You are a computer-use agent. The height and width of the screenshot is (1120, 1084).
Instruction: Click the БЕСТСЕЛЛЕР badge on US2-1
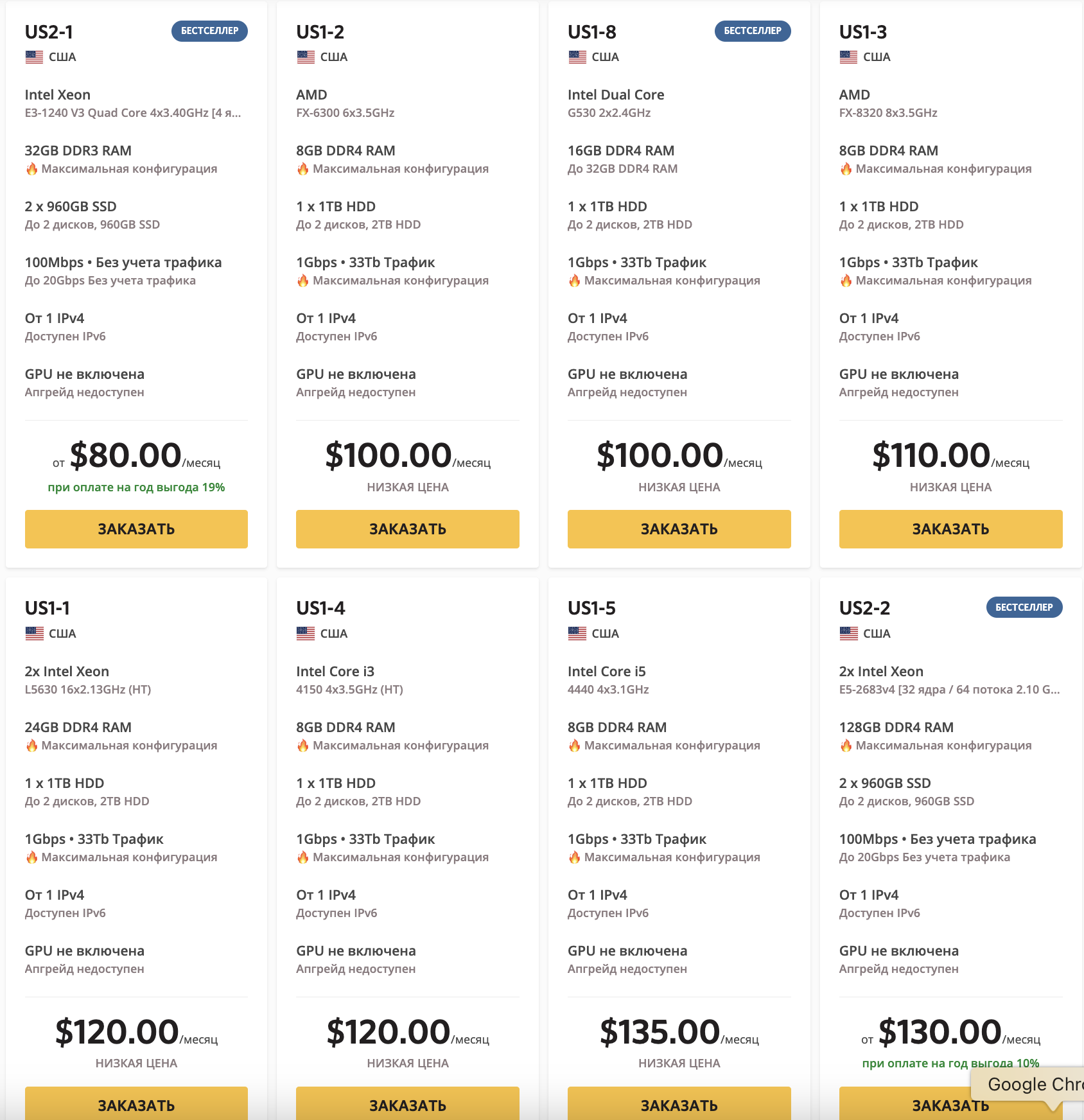point(209,31)
